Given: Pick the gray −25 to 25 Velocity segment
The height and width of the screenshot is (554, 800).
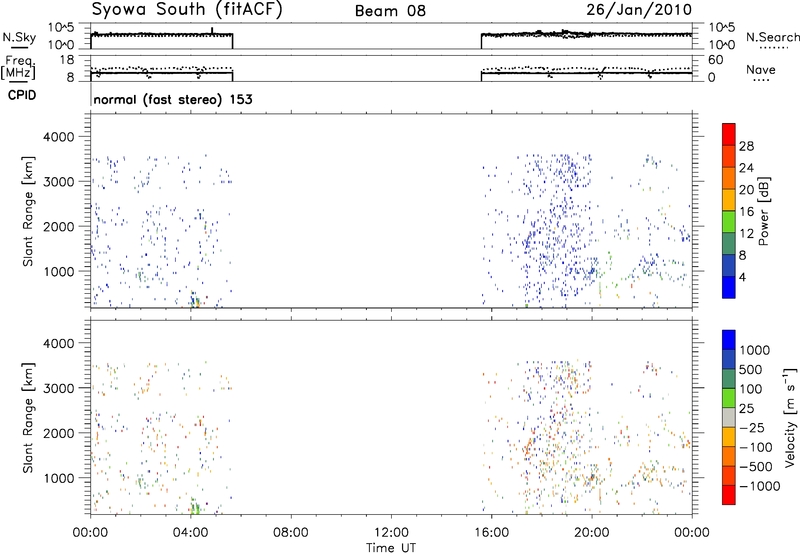Looking at the screenshot, I should tap(729, 417).
